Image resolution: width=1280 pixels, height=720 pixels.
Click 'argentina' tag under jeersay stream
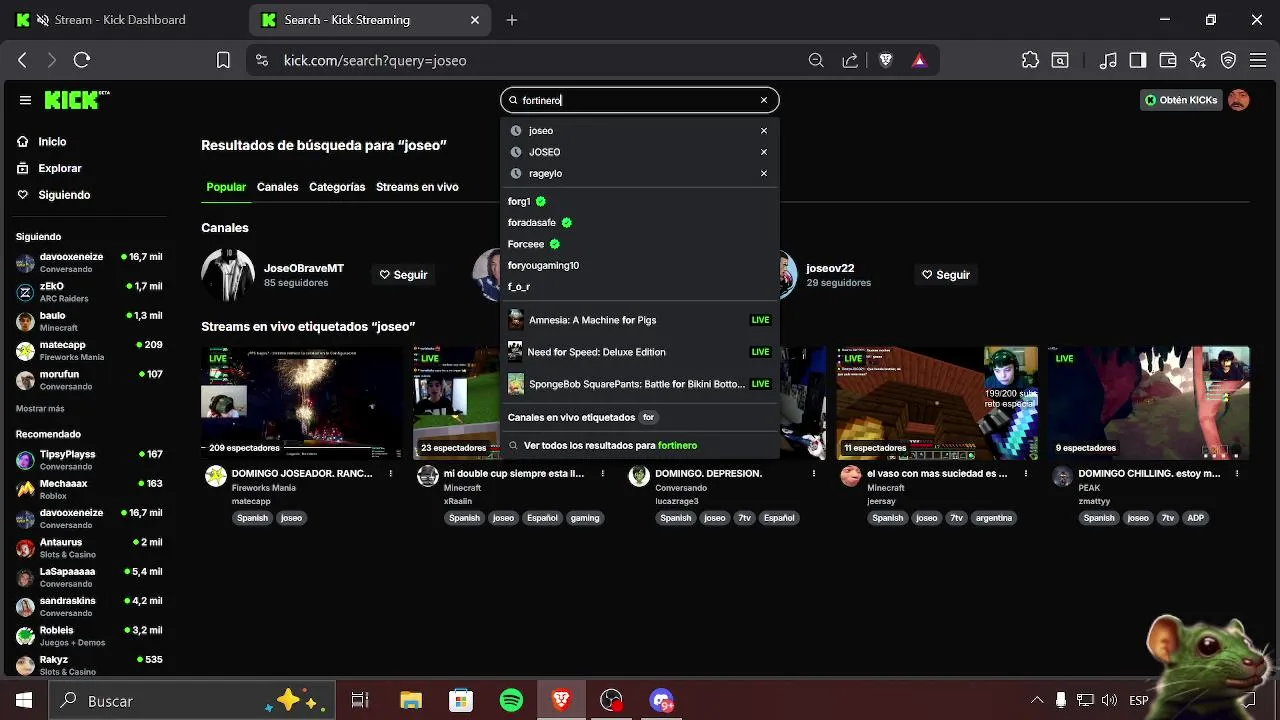point(994,518)
